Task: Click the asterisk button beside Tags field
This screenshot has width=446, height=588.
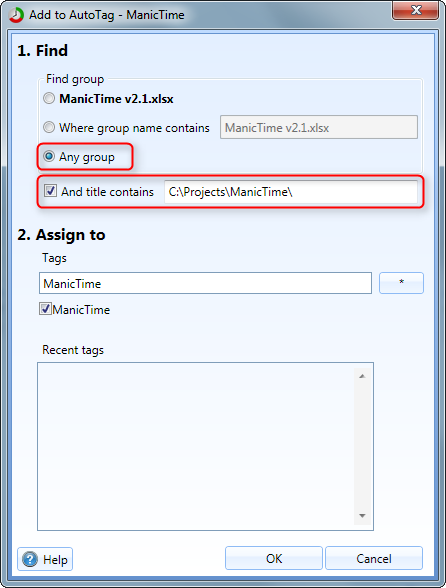Action: pos(401,283)
